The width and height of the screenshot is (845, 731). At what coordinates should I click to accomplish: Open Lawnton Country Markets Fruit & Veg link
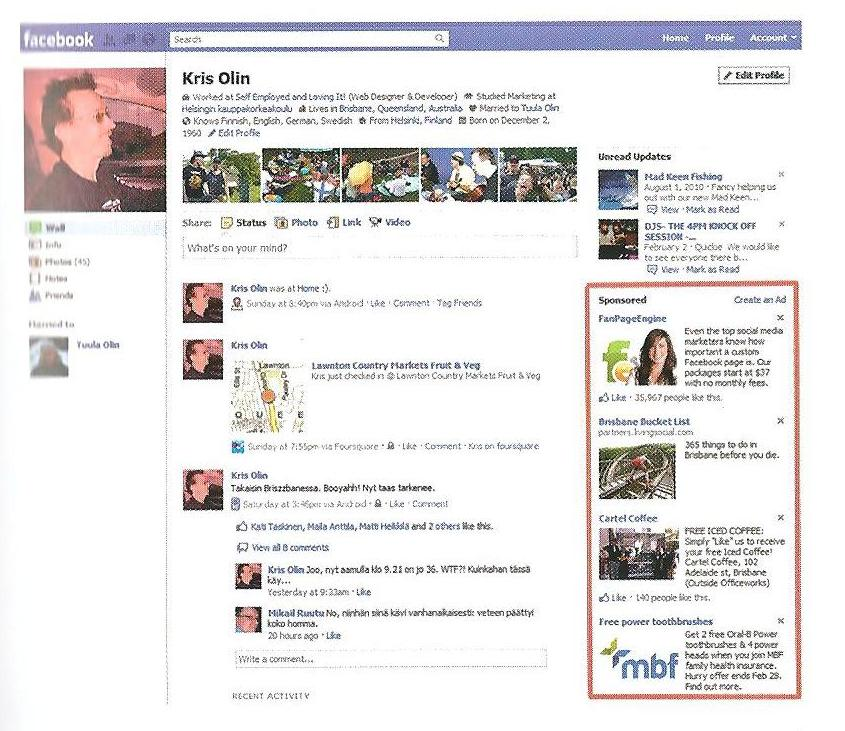click(396, 366)
